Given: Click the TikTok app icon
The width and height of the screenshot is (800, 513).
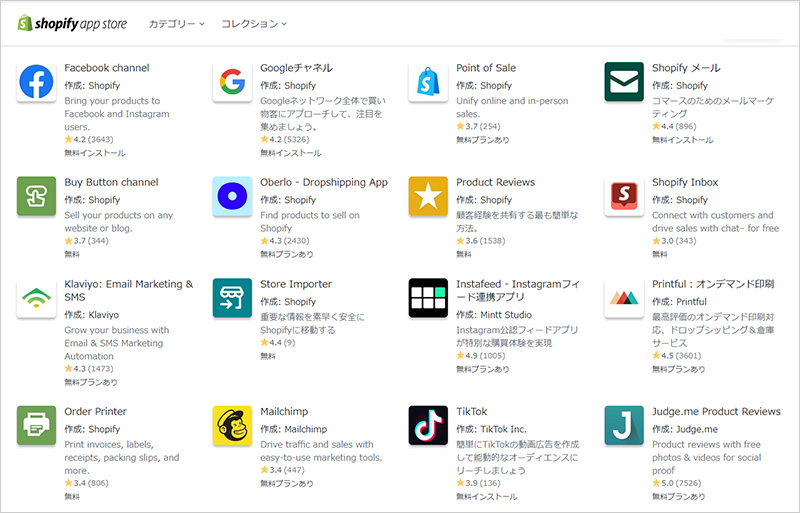Looking at the screenshot, I should (x=428, y=425).
